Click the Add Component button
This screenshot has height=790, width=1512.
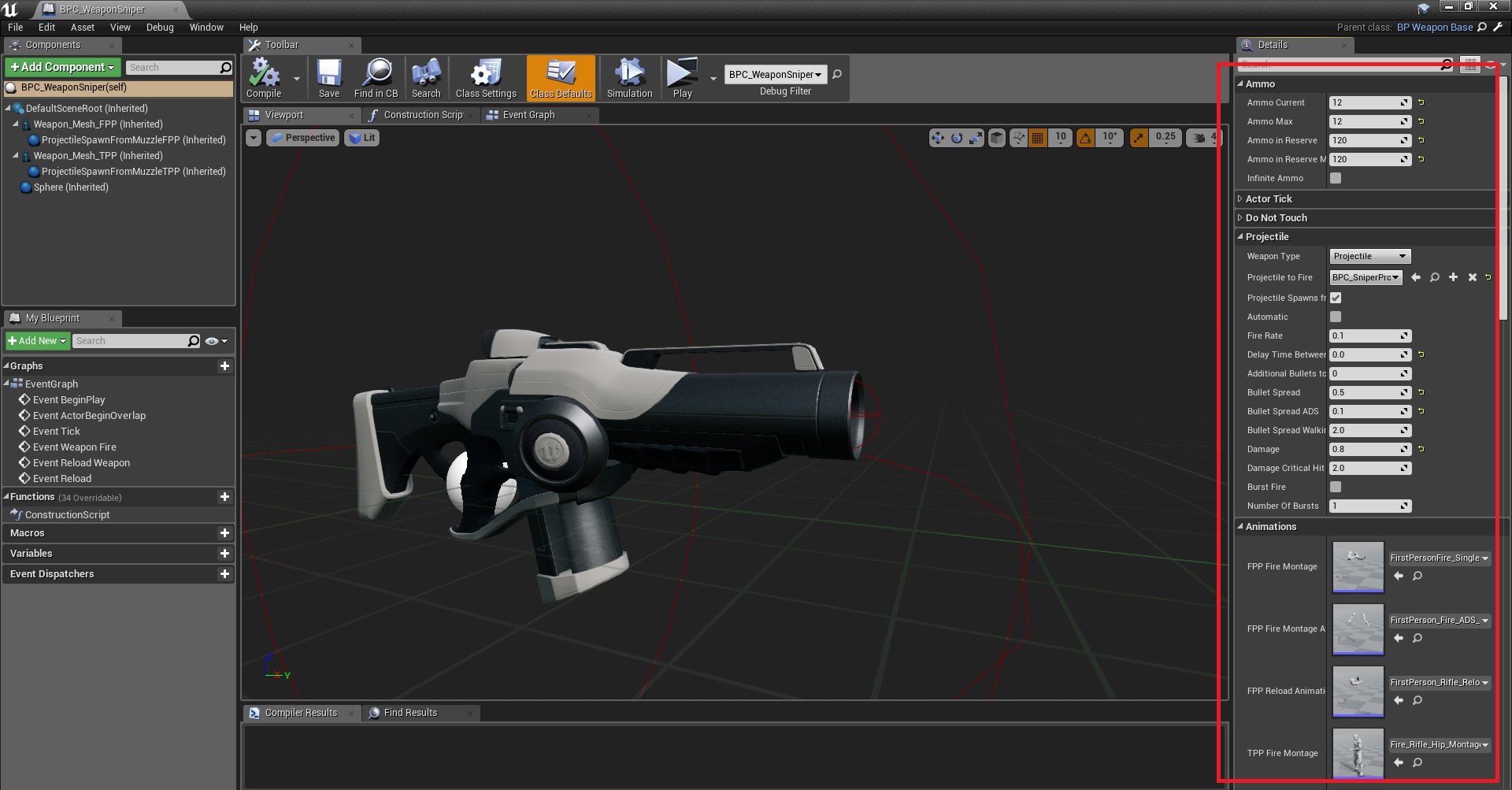point(63,67)
